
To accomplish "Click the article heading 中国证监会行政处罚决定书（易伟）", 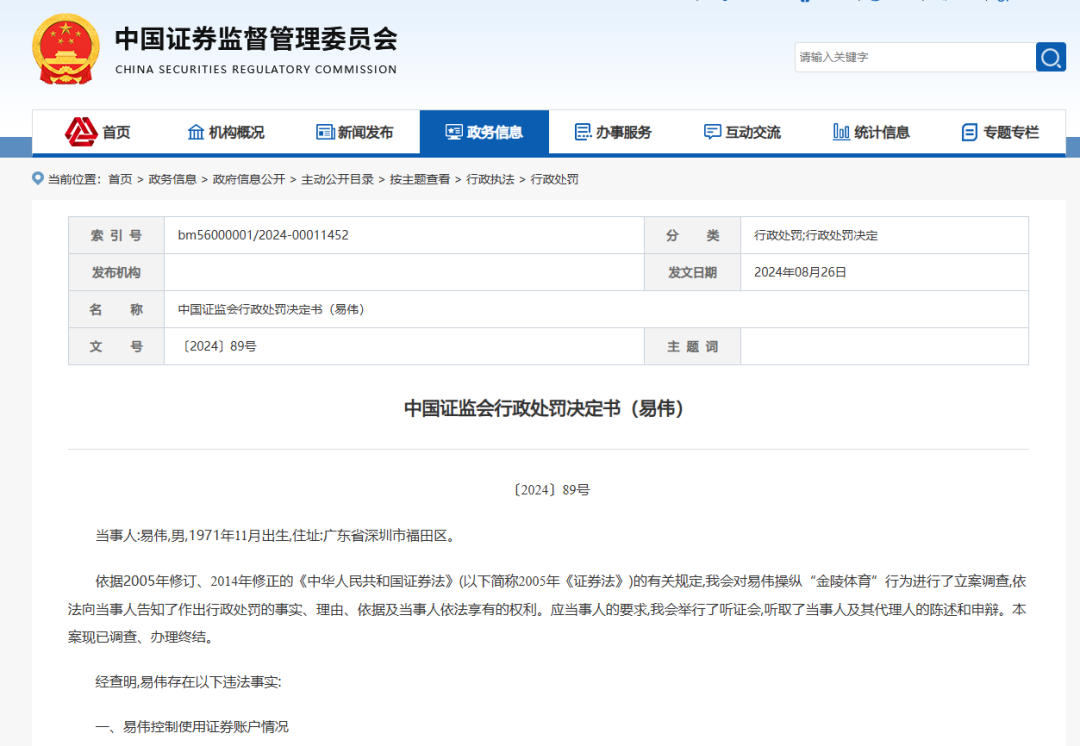I will (x=544, y=408).
